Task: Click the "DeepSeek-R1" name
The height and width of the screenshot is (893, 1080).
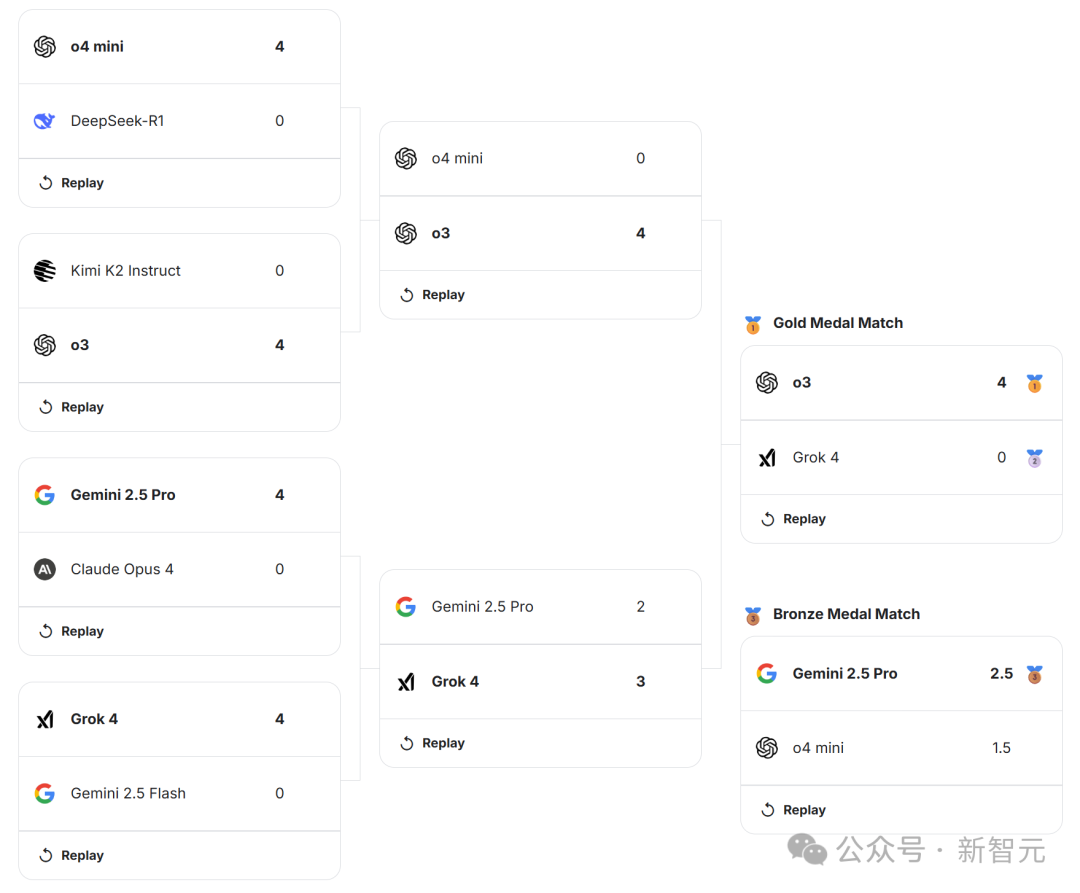Action: click(x=117, y=121)
